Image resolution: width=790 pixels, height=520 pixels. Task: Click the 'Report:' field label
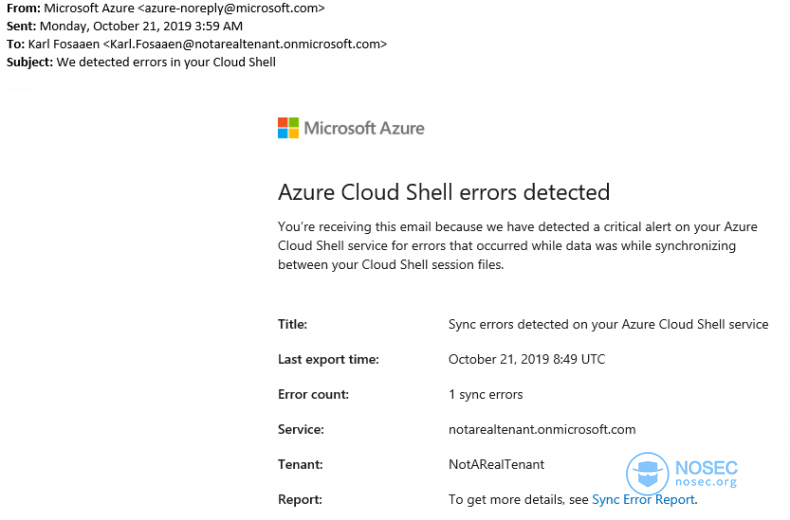[x=300, y=499]
